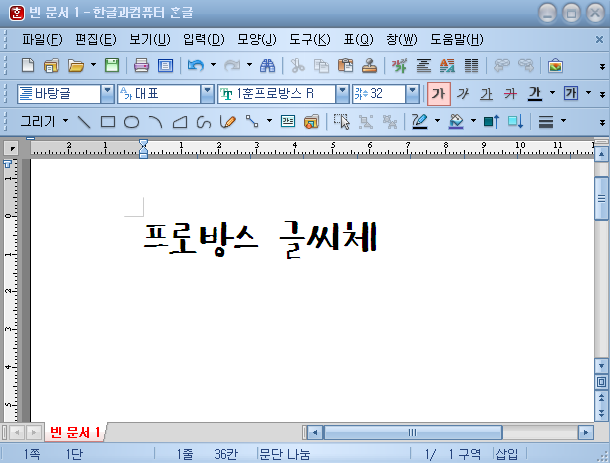Open the 도구(K) menu
This screenshot has height=463, width=610.
click(310, 39)
